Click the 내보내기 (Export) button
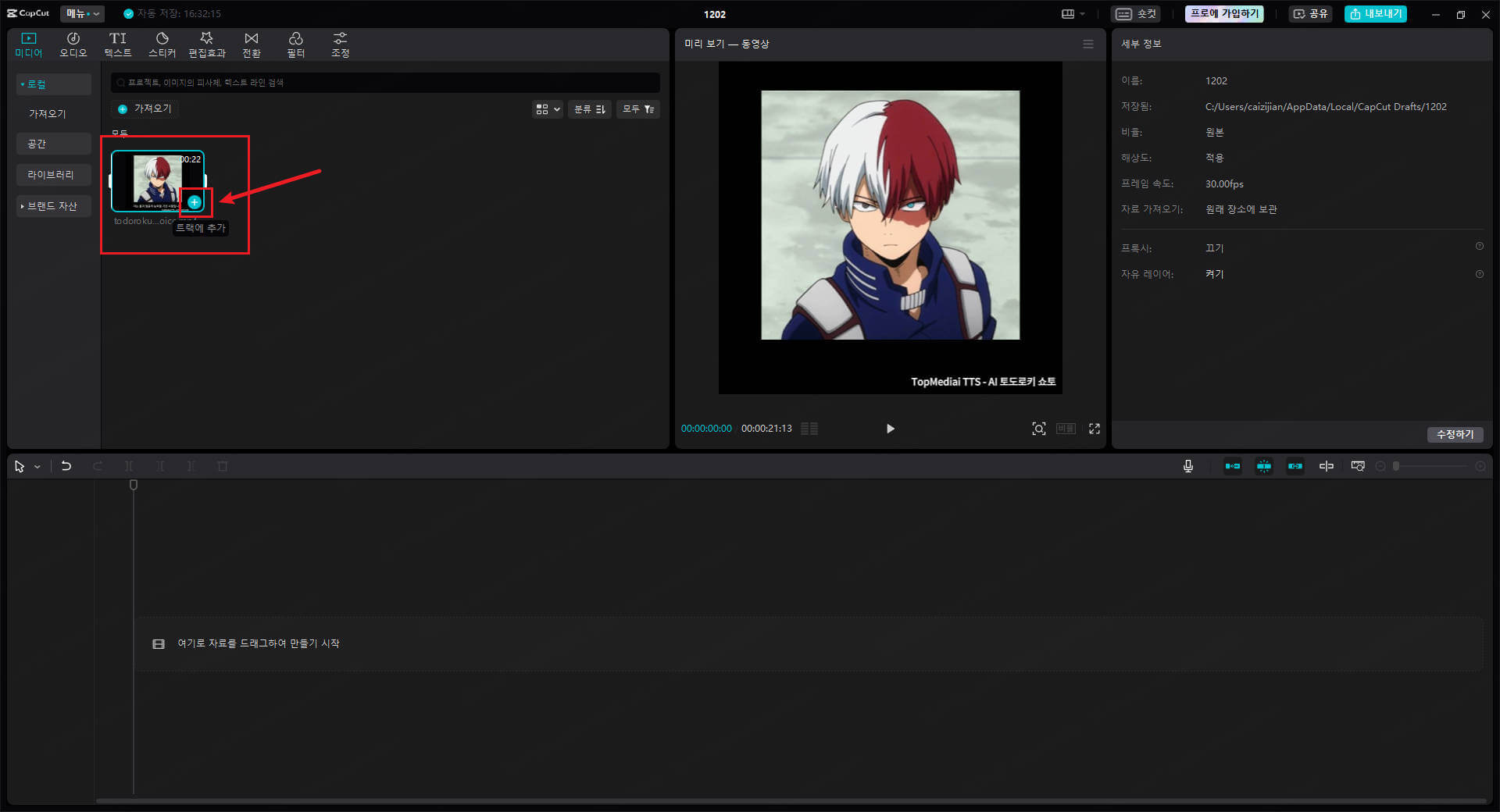This screenshot has height=812, width=1500. point(1375,14)
